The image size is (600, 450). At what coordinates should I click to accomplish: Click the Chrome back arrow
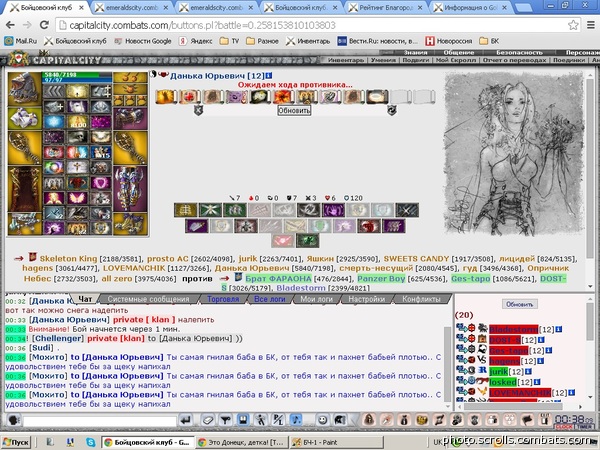tap(10, 25)
